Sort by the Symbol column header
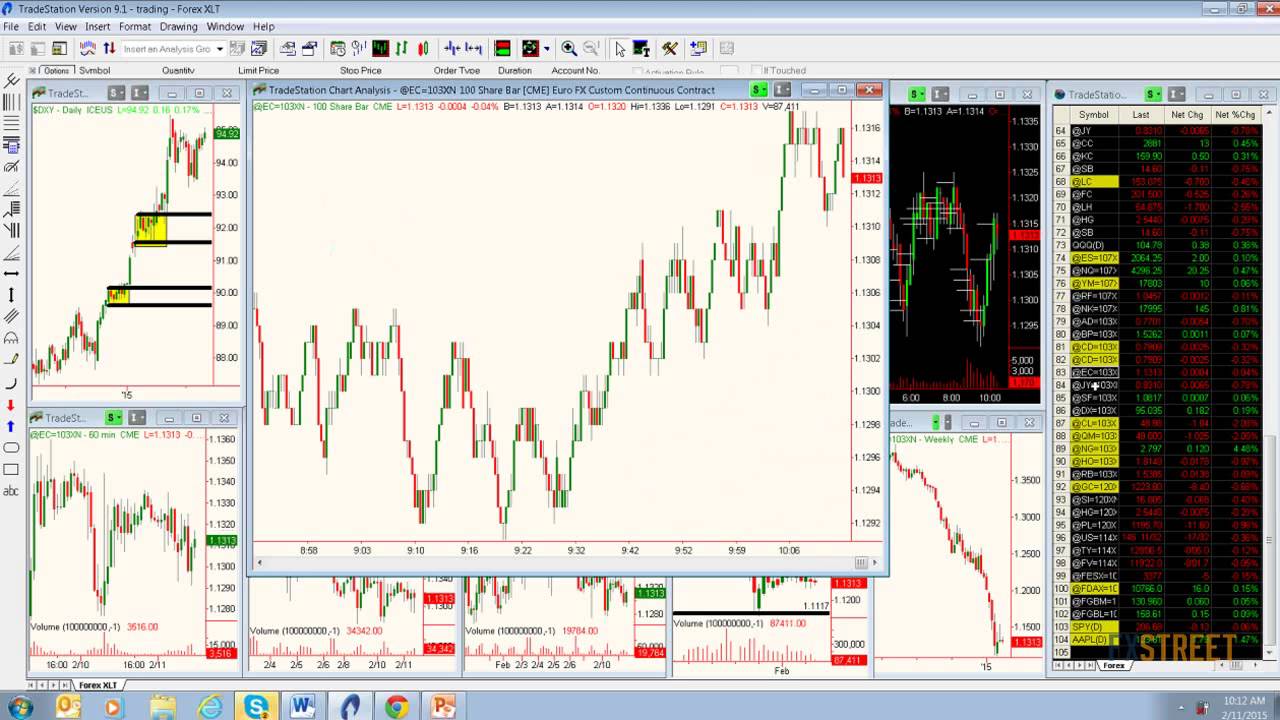Viewport: 1280px width, 720px height. pos(1093,115)
